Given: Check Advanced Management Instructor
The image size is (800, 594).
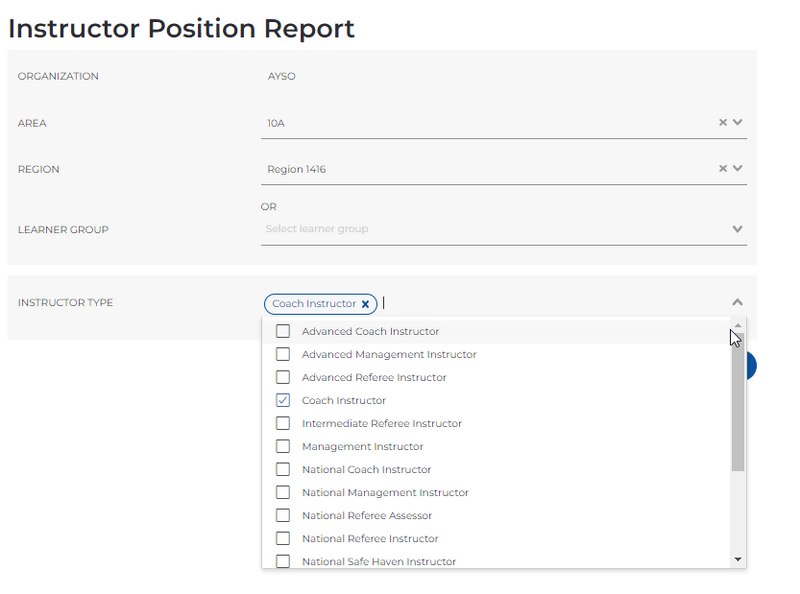Looking at the screenshot, I should pyautogui.click(x=283, y=354).
